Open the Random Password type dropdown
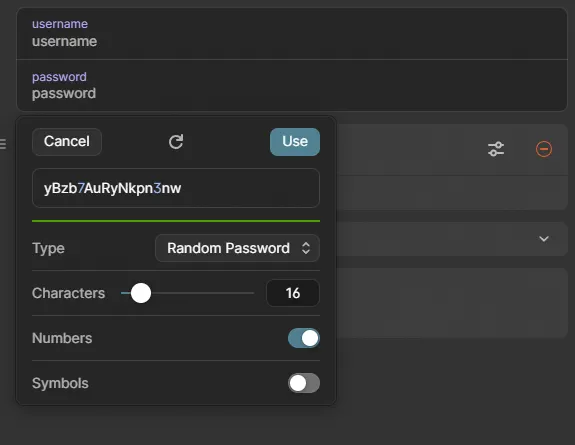The height and width of the screenshot is (445, 575). 237,248
